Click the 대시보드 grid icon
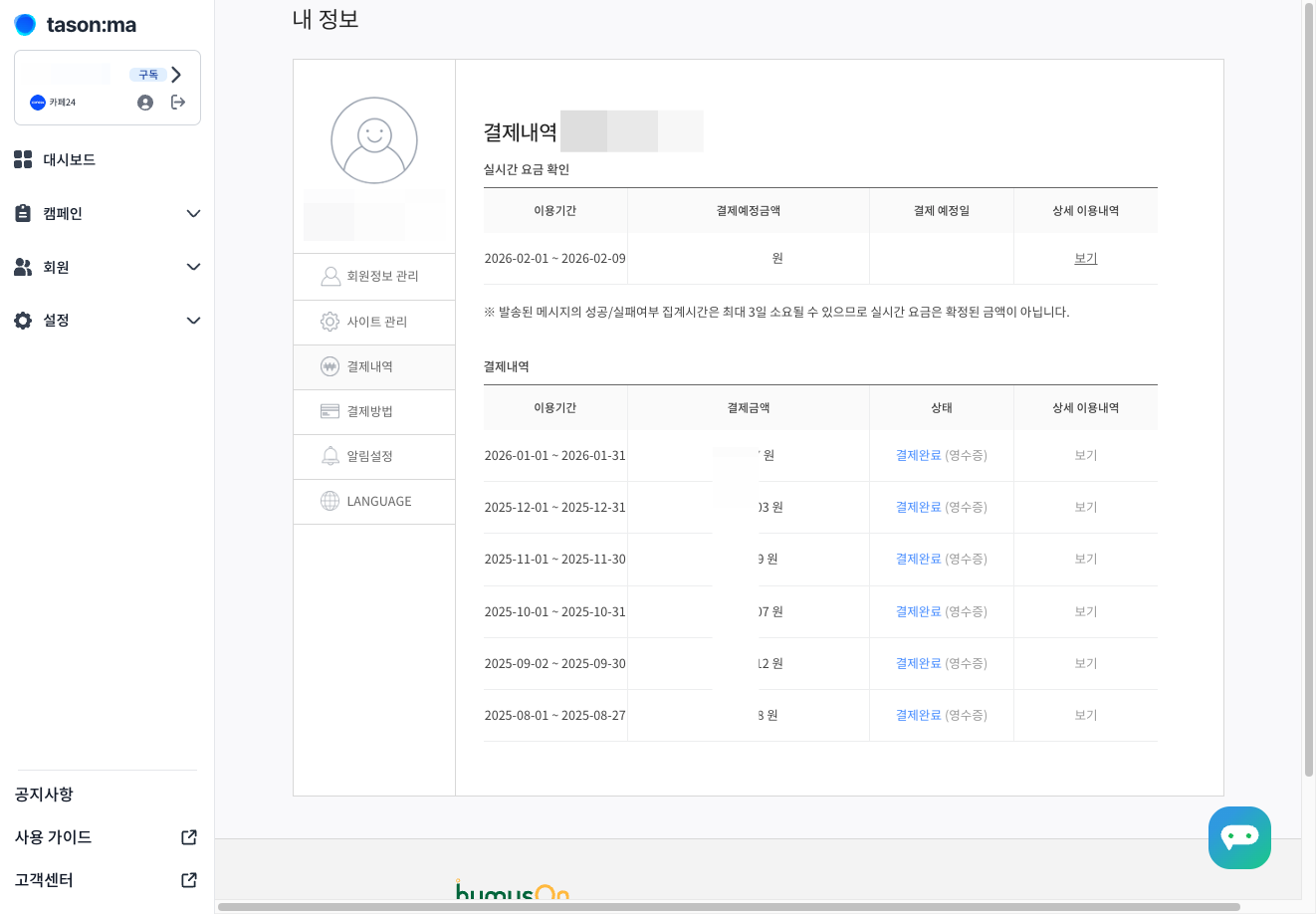 coord(23,159)
